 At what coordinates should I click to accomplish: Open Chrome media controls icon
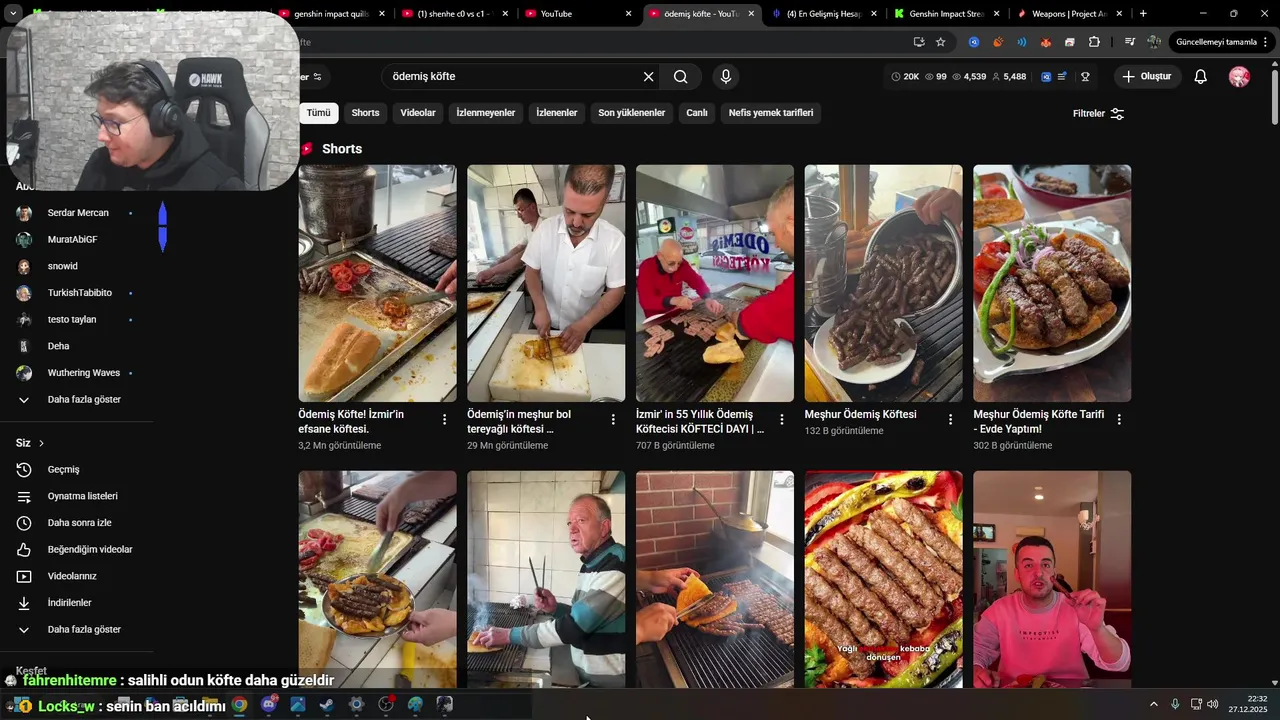point(1129,42)
